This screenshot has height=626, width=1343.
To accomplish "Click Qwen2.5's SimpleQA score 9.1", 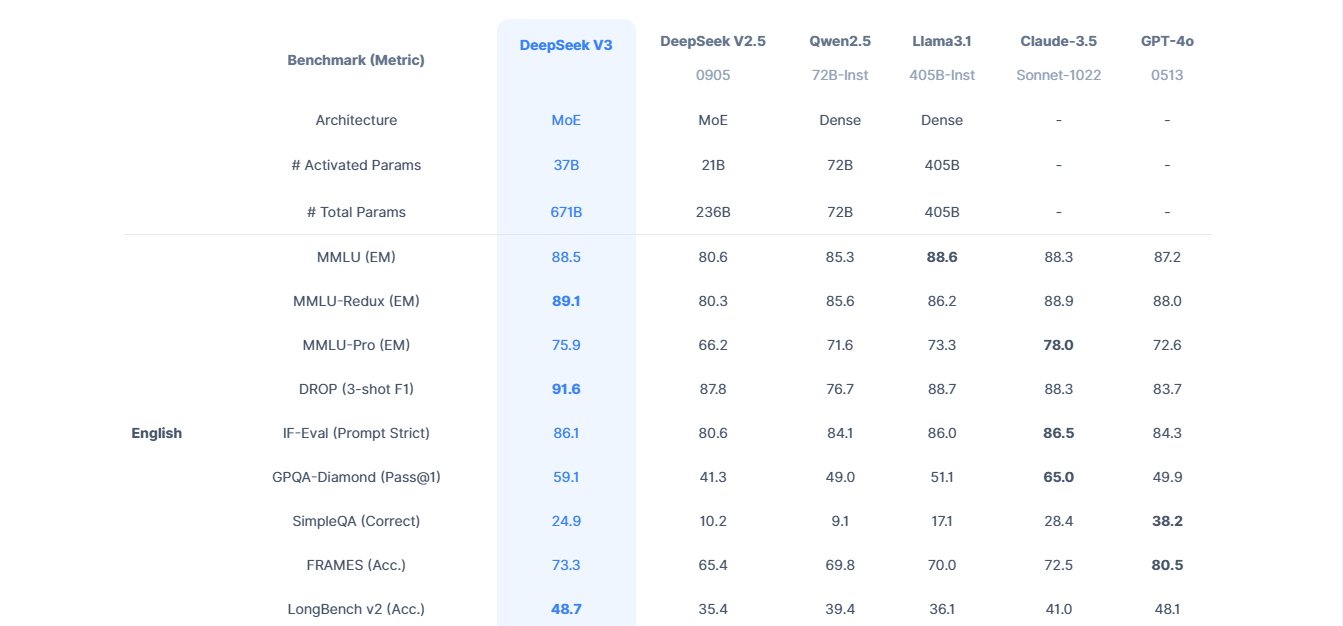I will click(840, 521).
